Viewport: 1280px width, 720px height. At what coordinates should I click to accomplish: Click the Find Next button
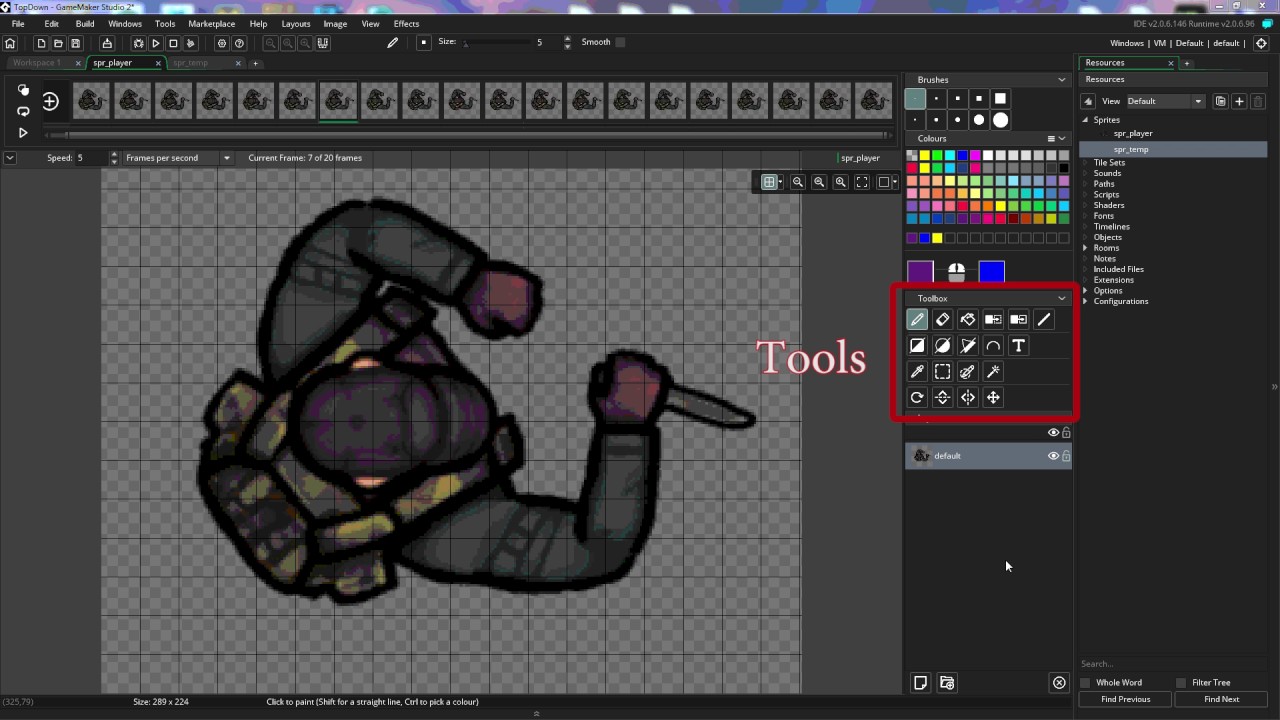(1222, 699)
